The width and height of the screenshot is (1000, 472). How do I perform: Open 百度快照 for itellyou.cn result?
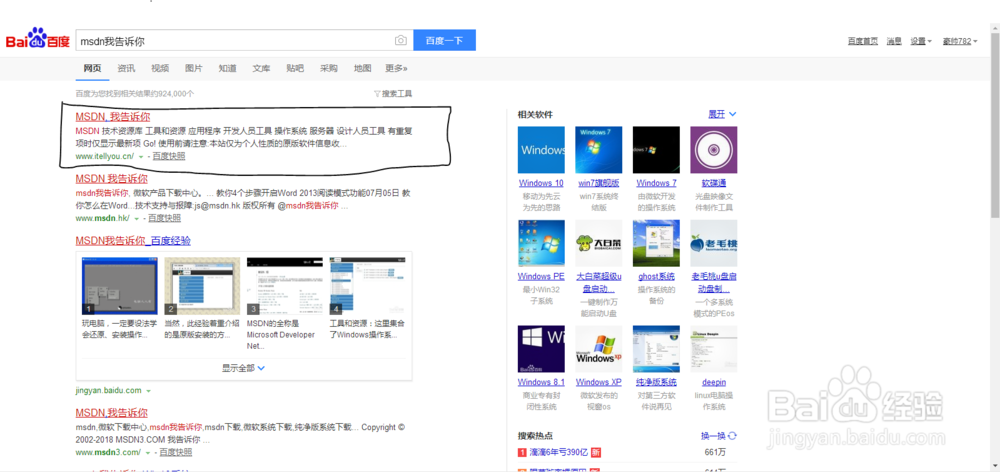[169, 156]
